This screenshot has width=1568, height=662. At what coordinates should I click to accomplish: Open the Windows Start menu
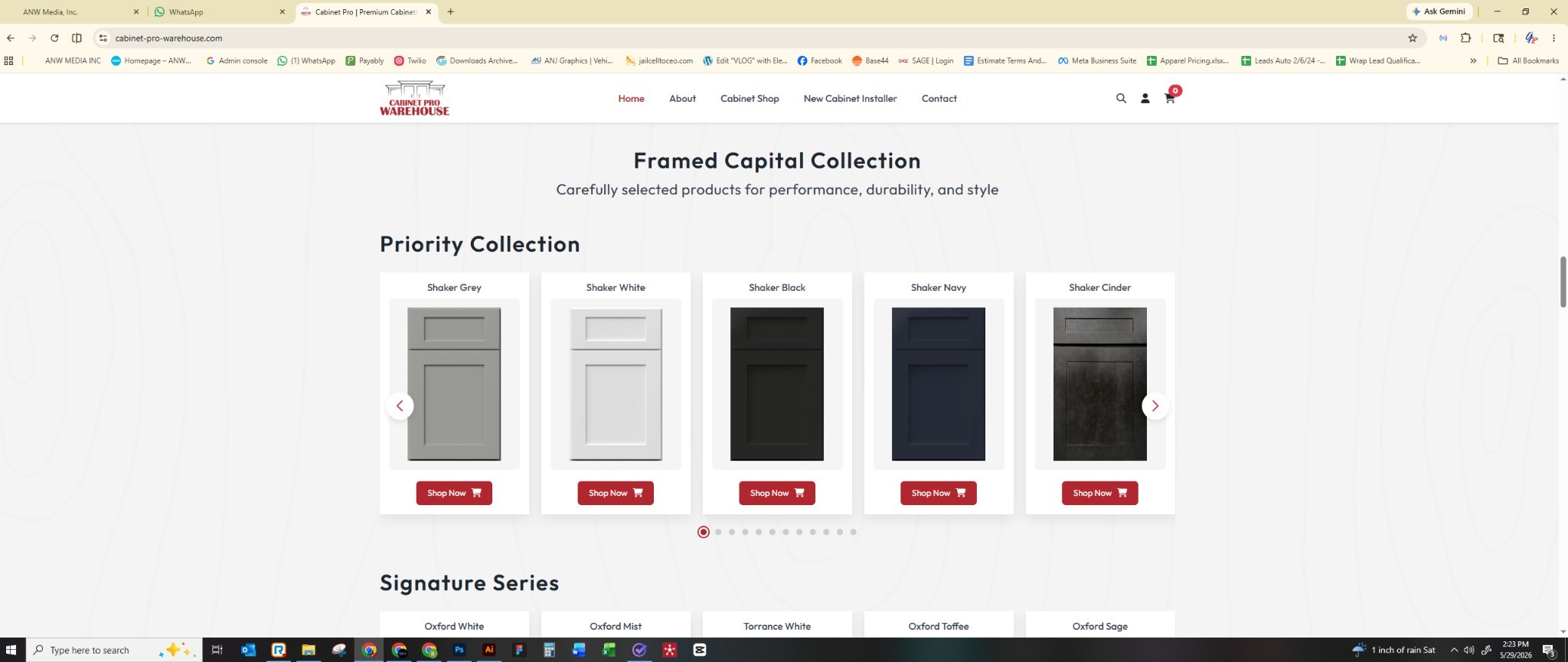(11, 650)
